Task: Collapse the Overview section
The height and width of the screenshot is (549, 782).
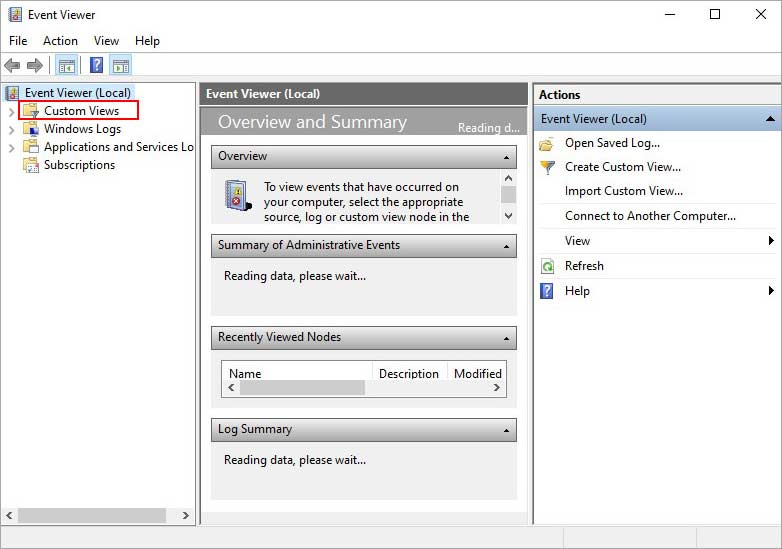Action: [506, 158]
